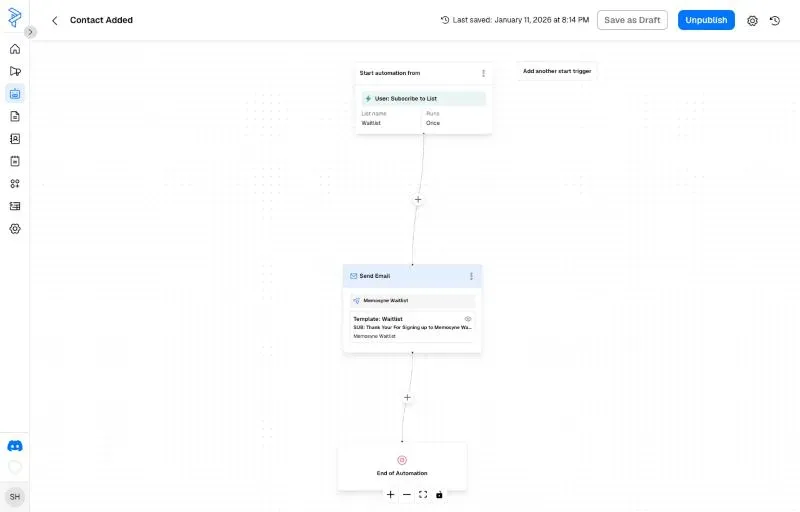Zoom out on the canvas
The width and height of the screenshot is (800, 512).
click(x=407, y=495)
